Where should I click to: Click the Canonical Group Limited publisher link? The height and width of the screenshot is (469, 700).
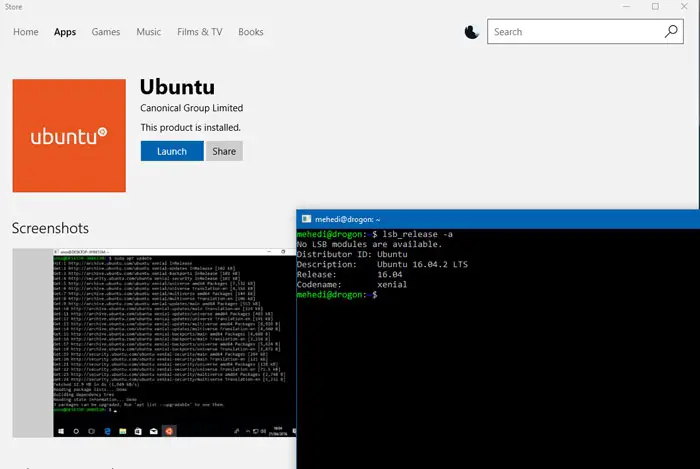192,108
